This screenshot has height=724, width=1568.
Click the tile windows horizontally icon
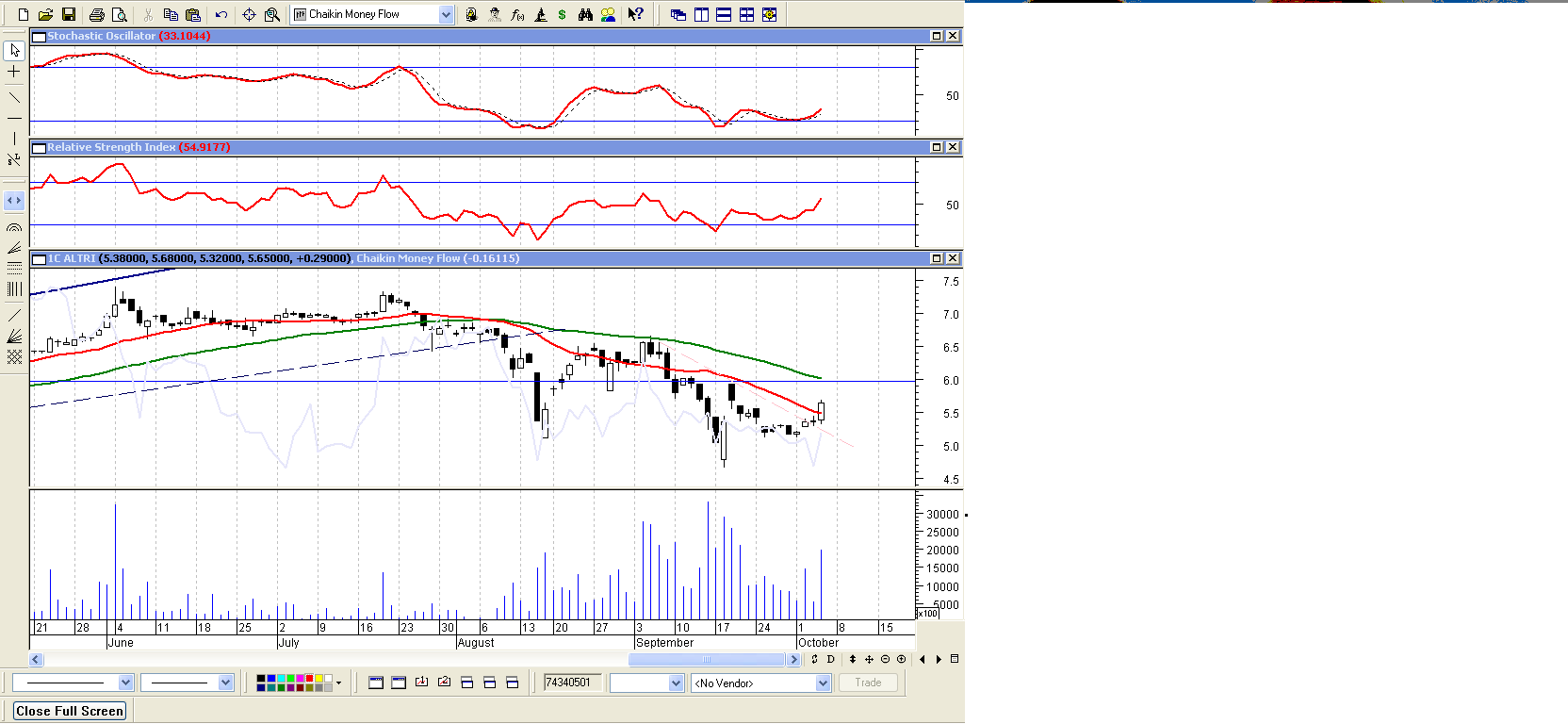click(724, 14)
